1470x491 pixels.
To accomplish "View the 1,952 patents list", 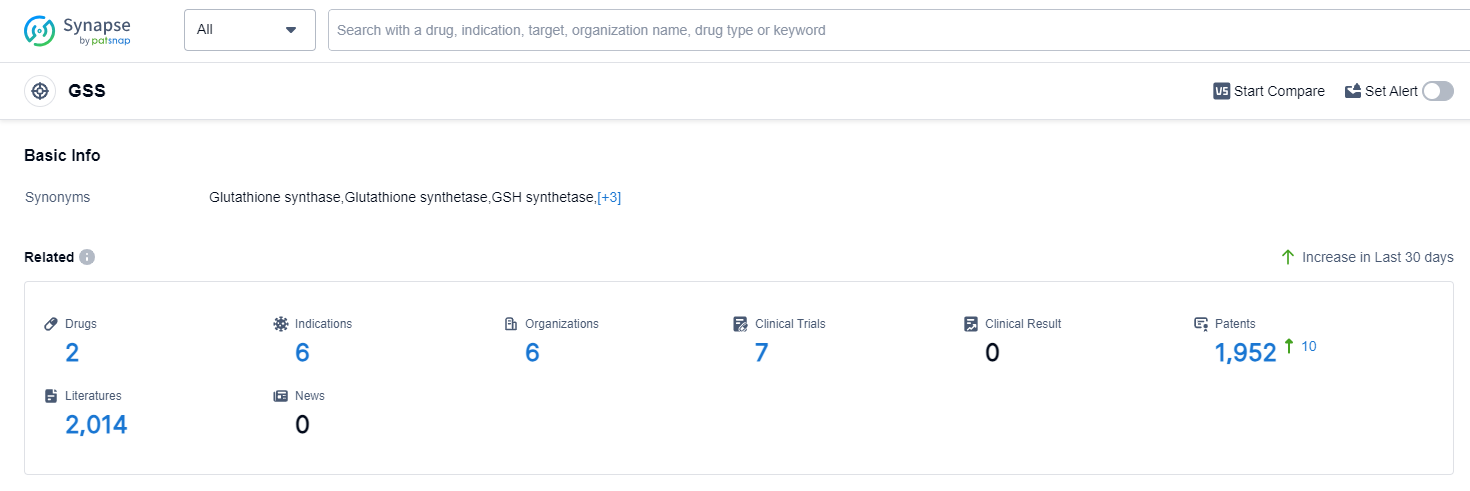I will click(1245, 353).
